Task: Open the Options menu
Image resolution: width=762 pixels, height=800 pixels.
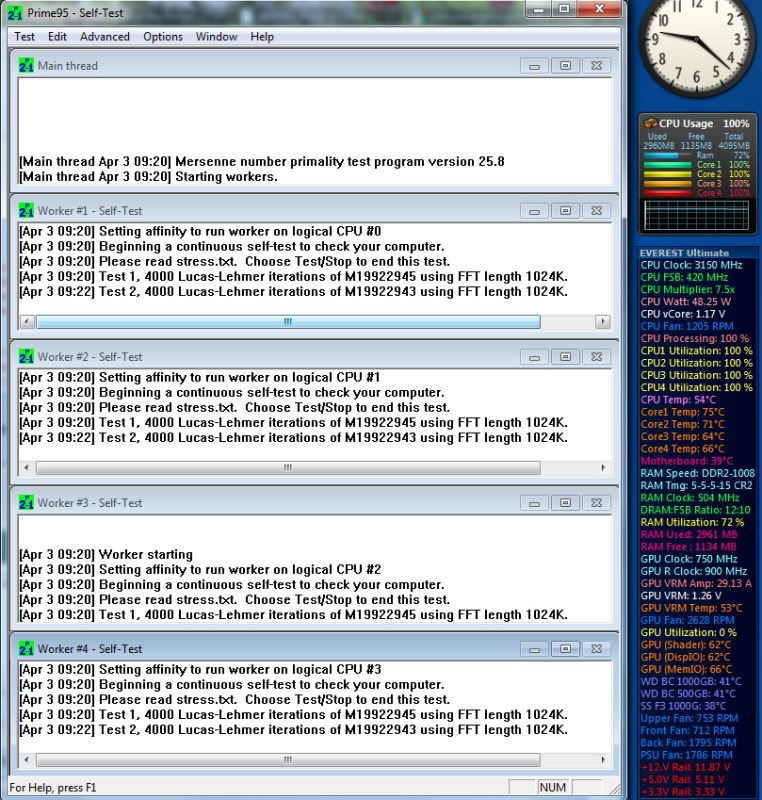Action: (163, 37)
